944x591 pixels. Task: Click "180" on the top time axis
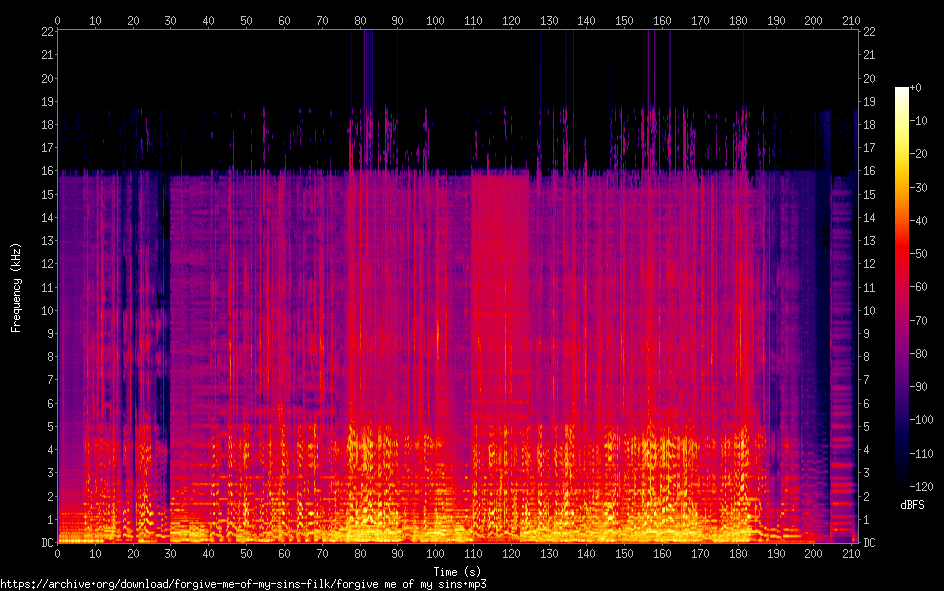[738, 20]
